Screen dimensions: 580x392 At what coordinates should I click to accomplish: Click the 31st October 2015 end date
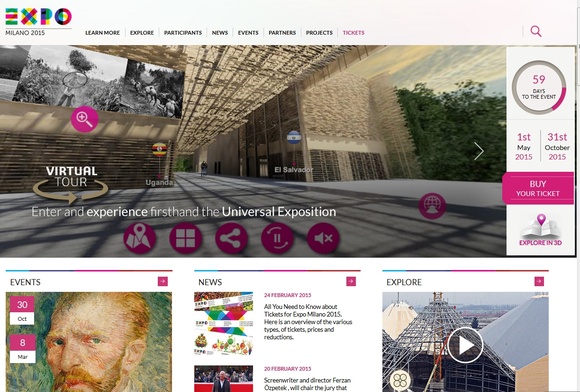pyautogui.click(x=557, y=146)
